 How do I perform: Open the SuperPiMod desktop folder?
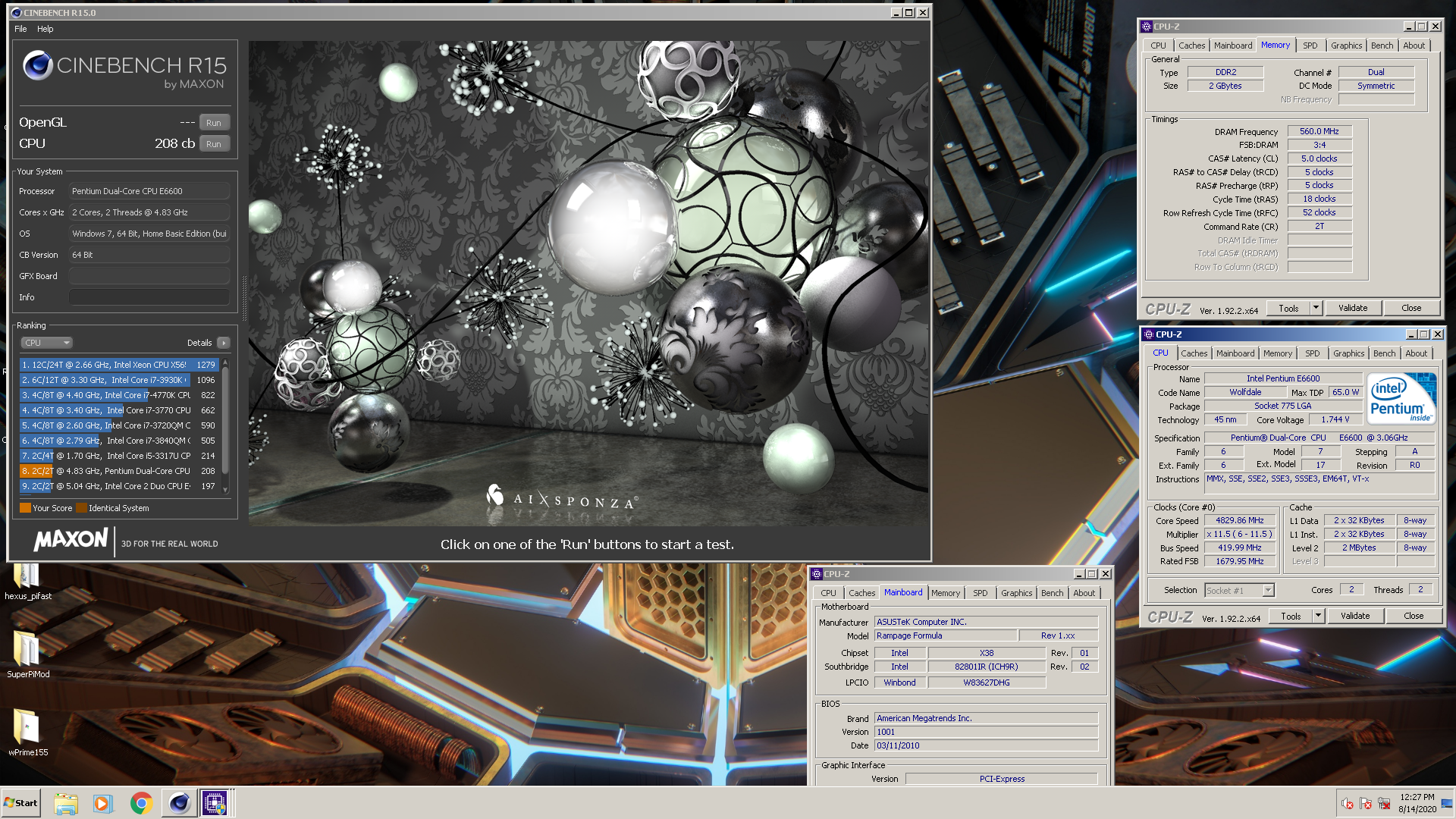point(28,655)
